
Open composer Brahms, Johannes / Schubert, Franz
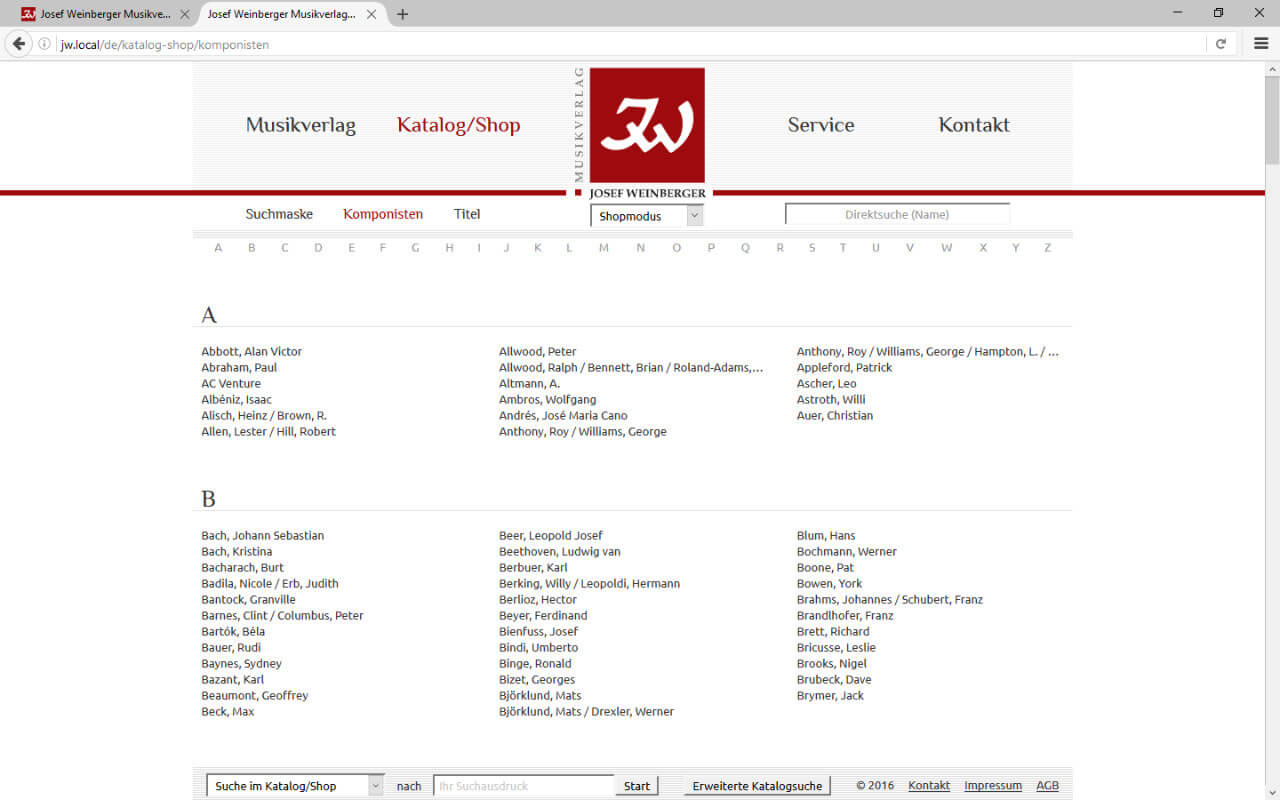pyautogui.click(x=890, y=599)
